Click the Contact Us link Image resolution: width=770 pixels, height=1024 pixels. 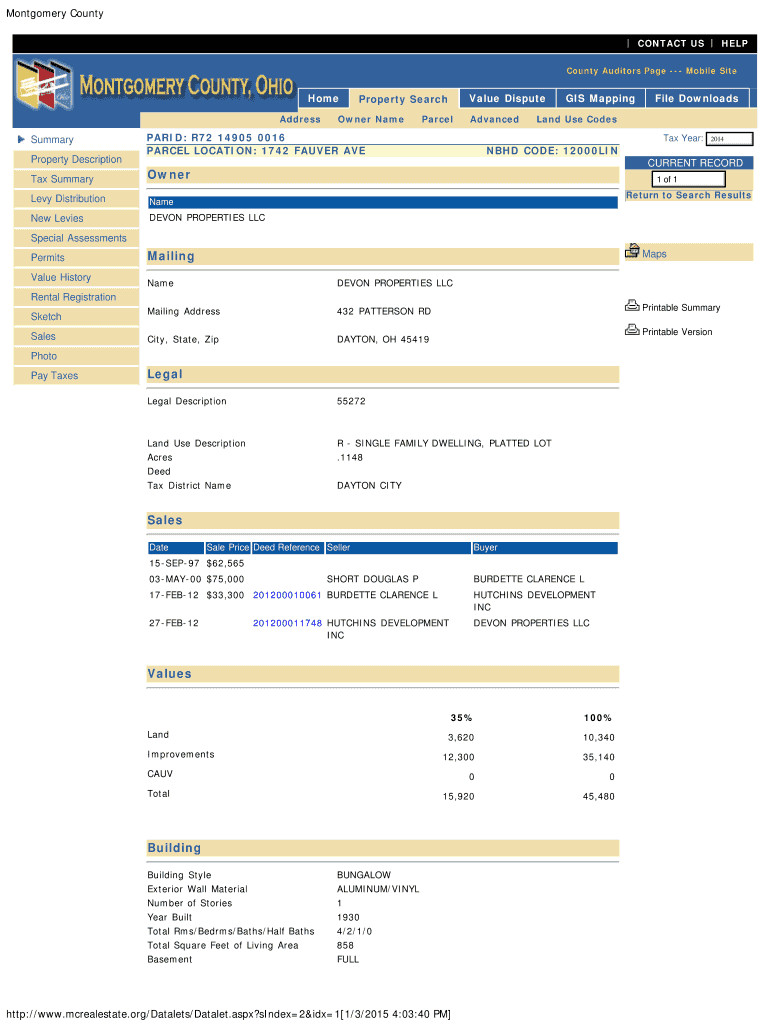point(670,44)
